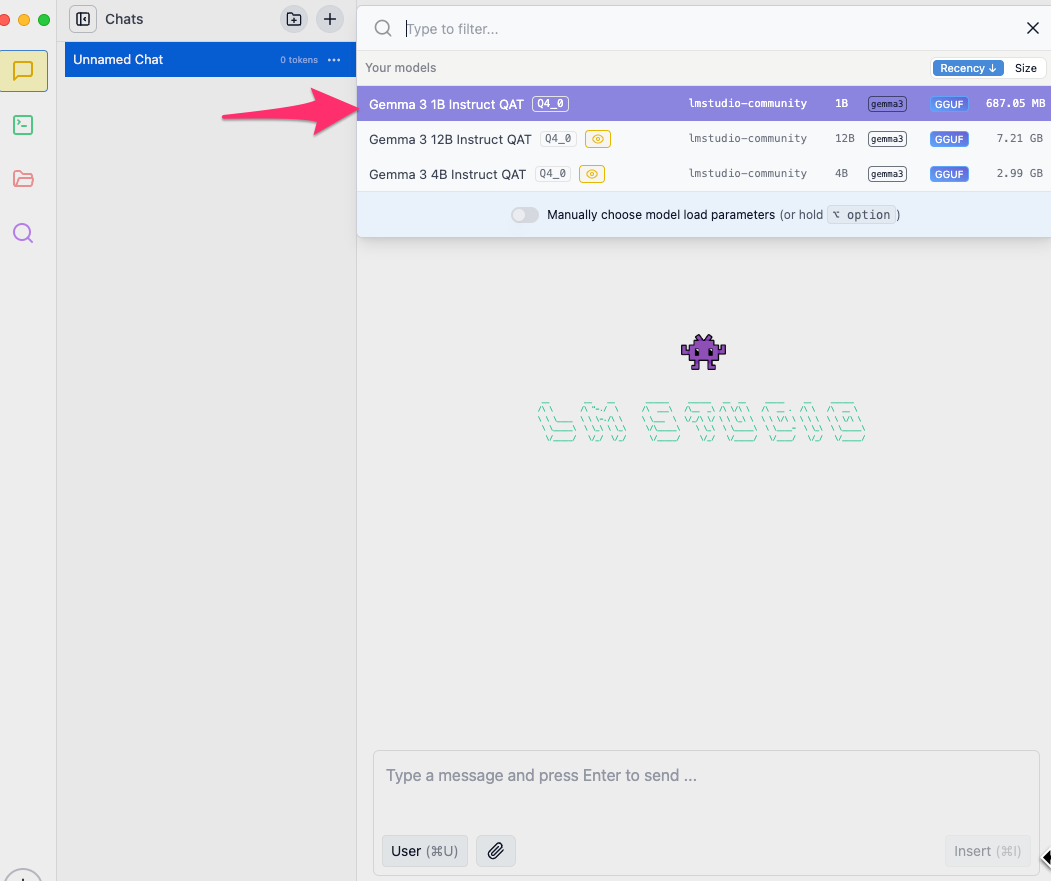Click GGUF badge on the 687.05 MB row
The image size is (1051, 881).
tap(949, 104)
